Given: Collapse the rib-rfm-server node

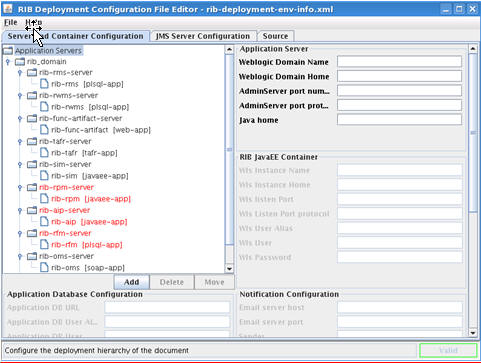Looking at the screenshot, I should coord(20,234).
